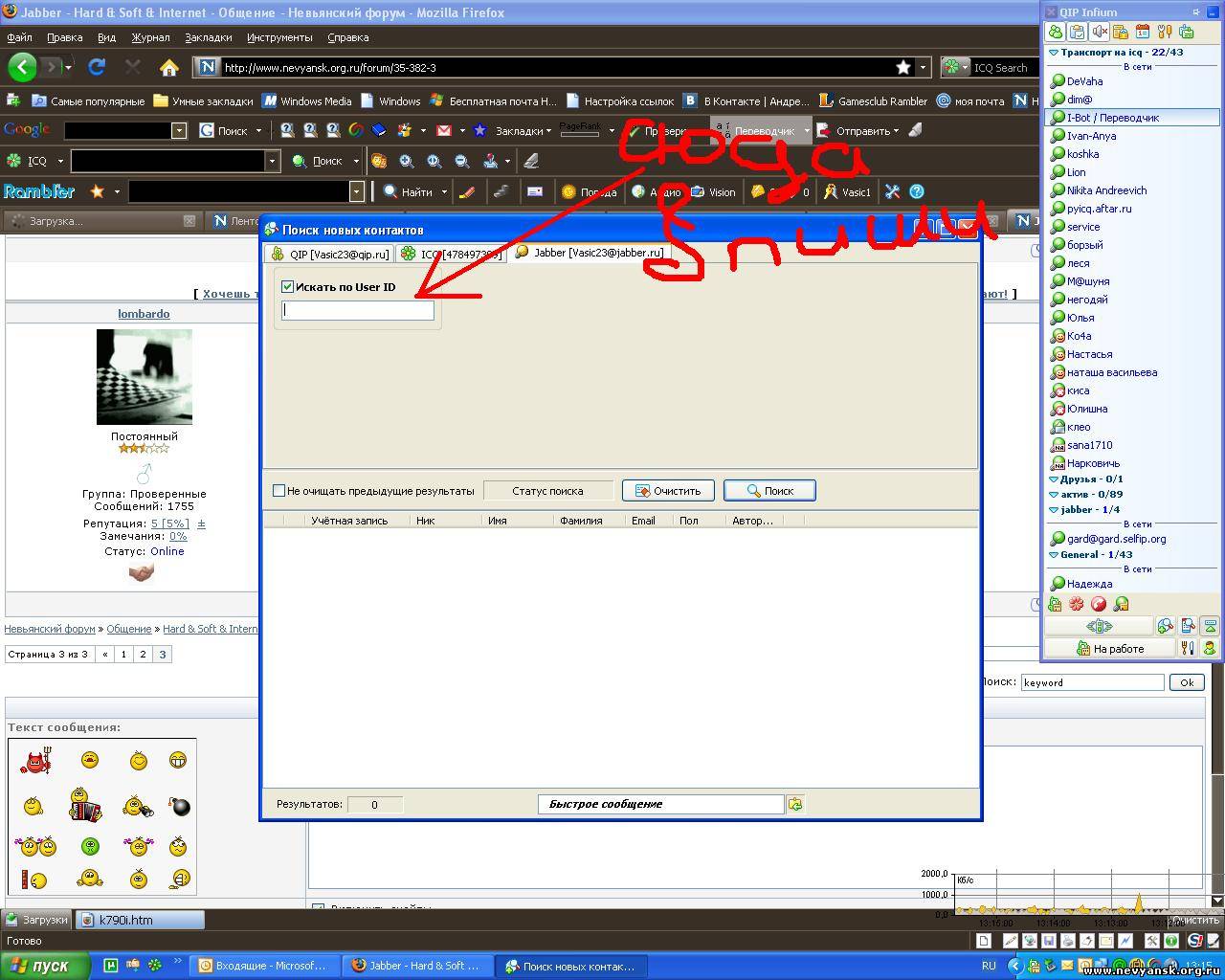Click Firefox Reload page icon
Image resolution: width=1225 pixels, height=980 pixels.
point(96,67)
